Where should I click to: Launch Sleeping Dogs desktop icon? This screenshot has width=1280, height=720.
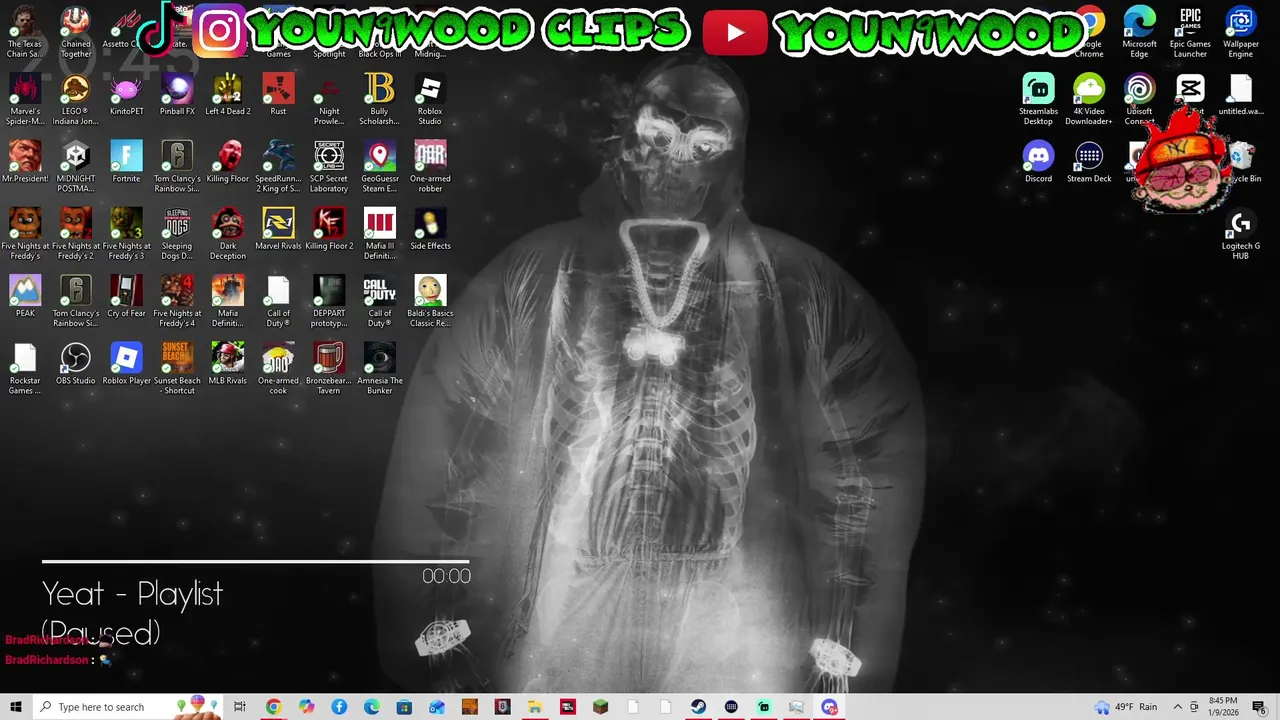pyautogui.click(x=177, y=234)
